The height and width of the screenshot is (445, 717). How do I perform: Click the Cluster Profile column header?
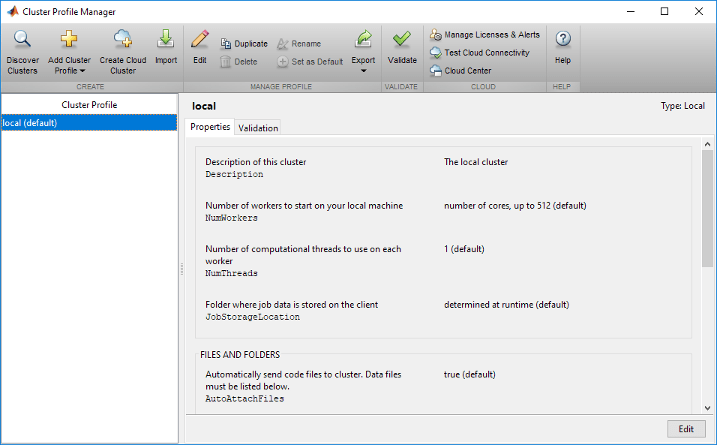[x=89, y=105]
